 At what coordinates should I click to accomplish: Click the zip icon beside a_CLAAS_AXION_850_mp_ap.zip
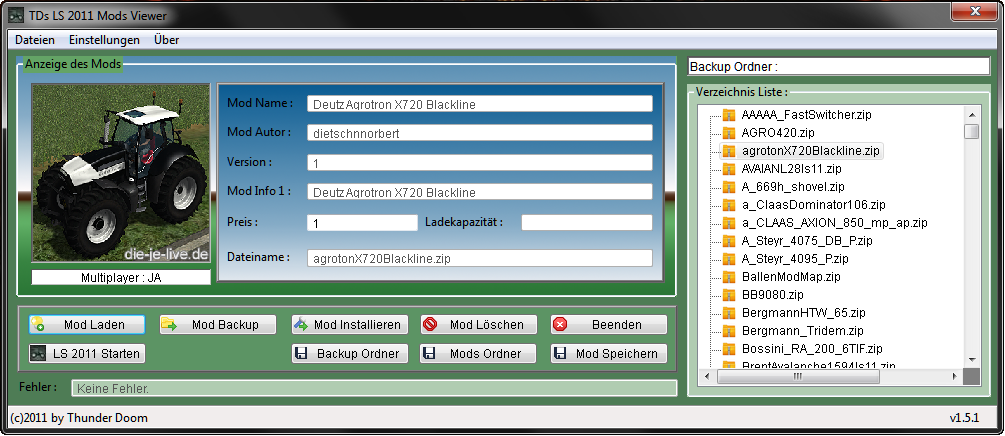click(x=729, y=223)
